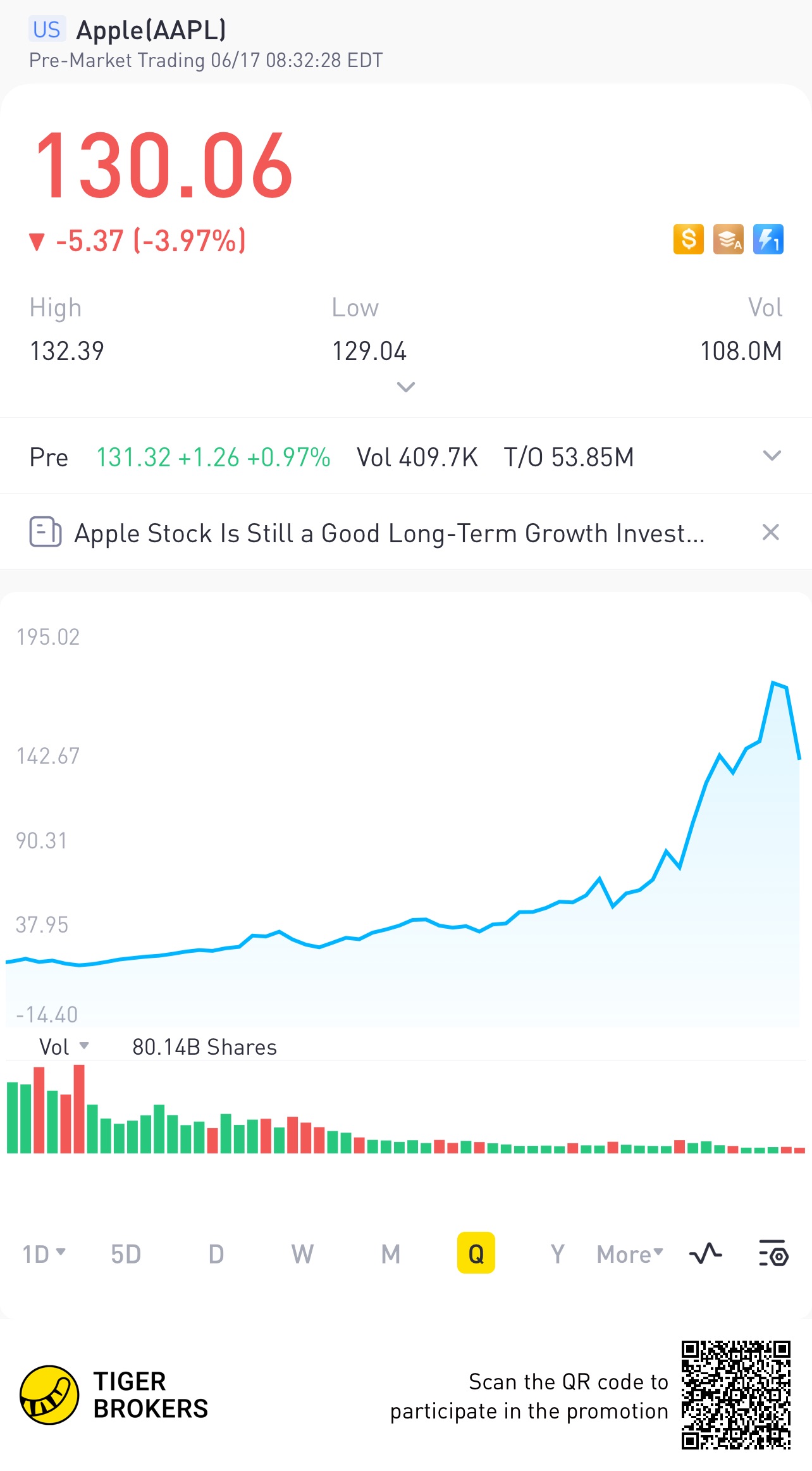Screen dimensions: 812x1471
Task: Open the Apple Stock Long-Term Growth headline
Action: [389, 533]
